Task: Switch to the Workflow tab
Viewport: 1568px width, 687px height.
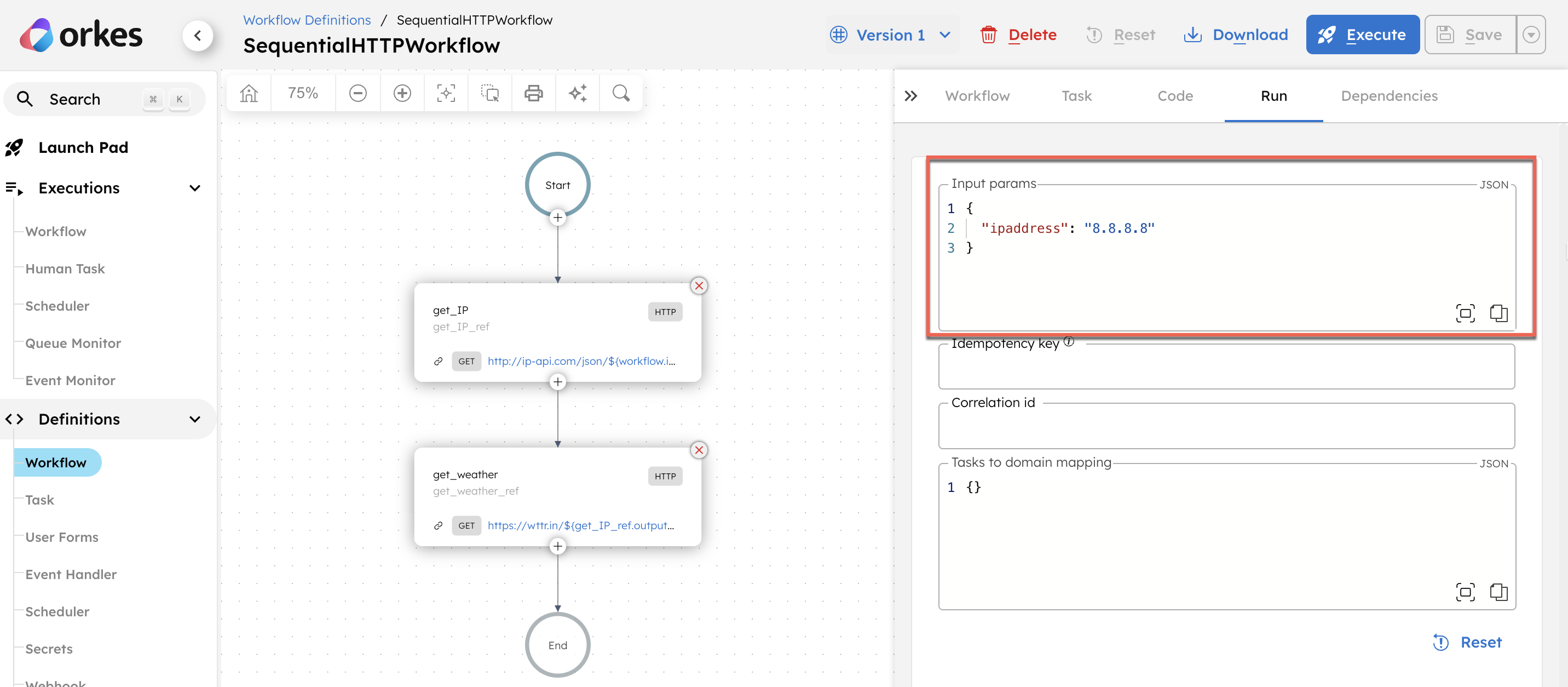Action: tap(977, 96)
